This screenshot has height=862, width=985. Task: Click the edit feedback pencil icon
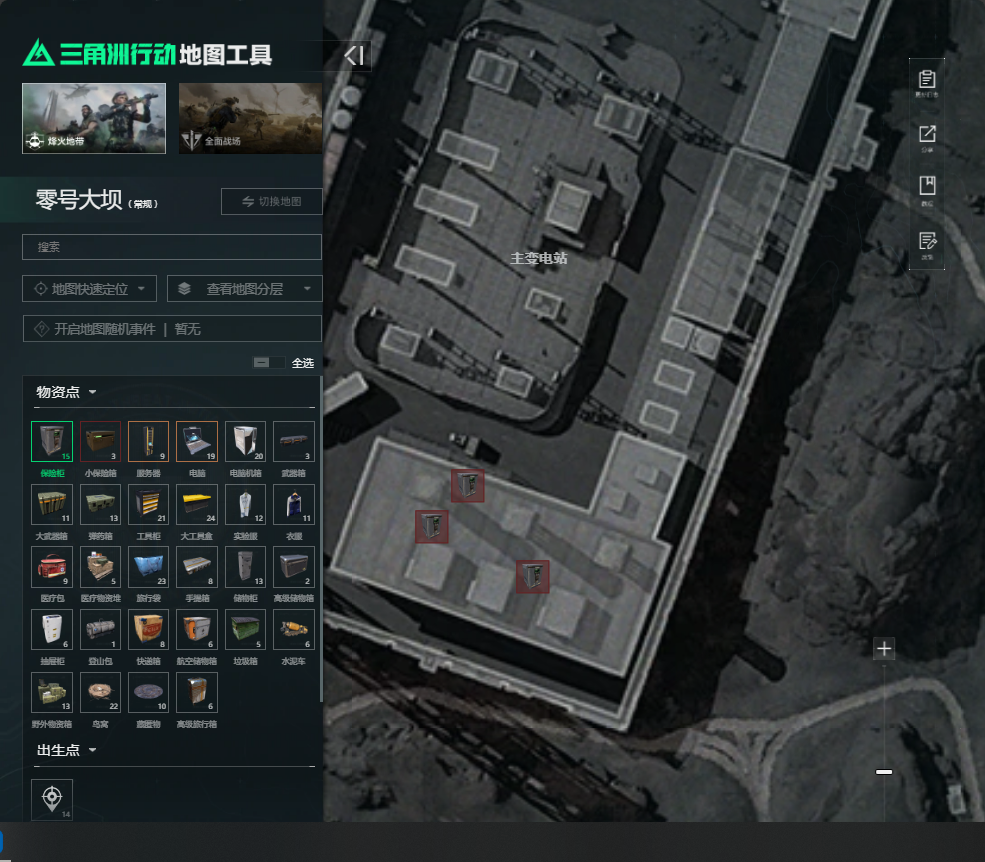[x=927, y=241]
